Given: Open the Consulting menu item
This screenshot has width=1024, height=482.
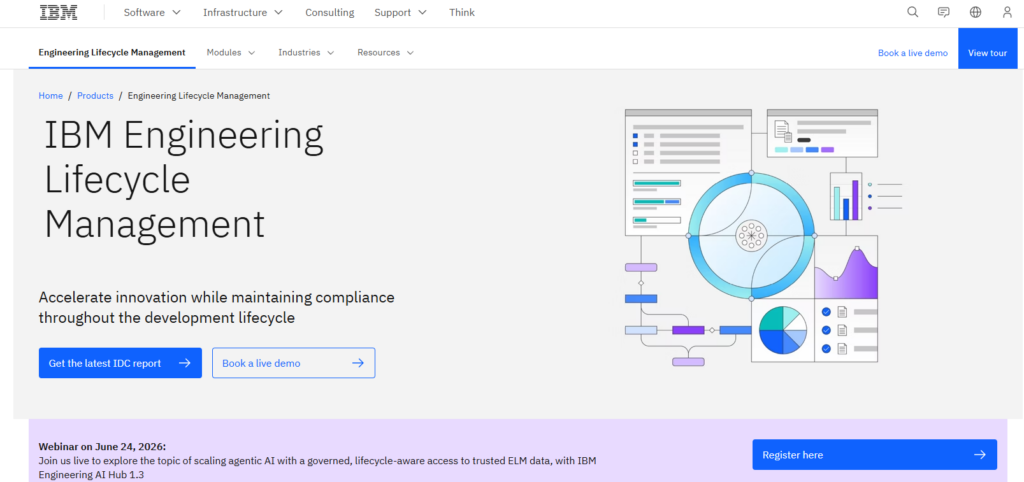Looking at the screenshot, I should (330, 12).
